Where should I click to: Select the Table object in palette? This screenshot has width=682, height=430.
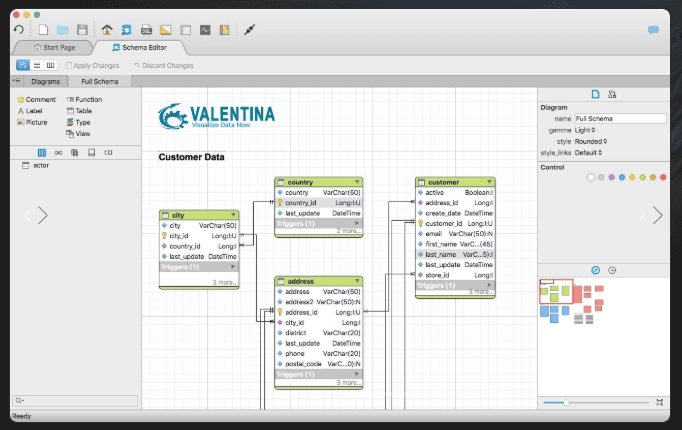79,111
